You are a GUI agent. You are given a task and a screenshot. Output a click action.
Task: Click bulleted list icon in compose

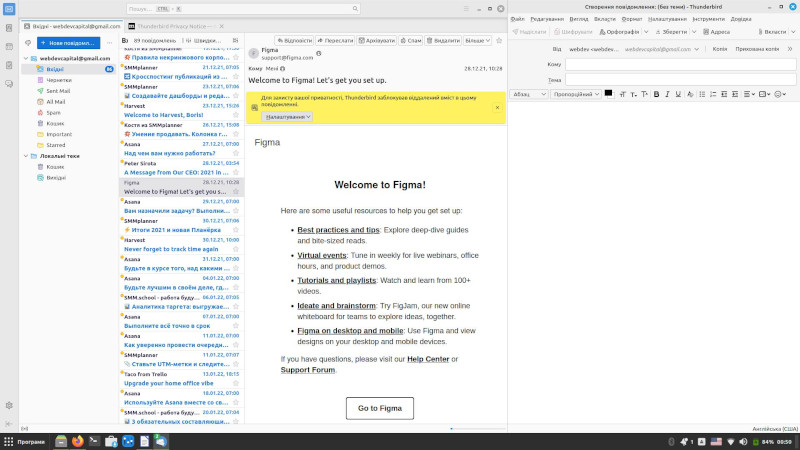(703, 94)
